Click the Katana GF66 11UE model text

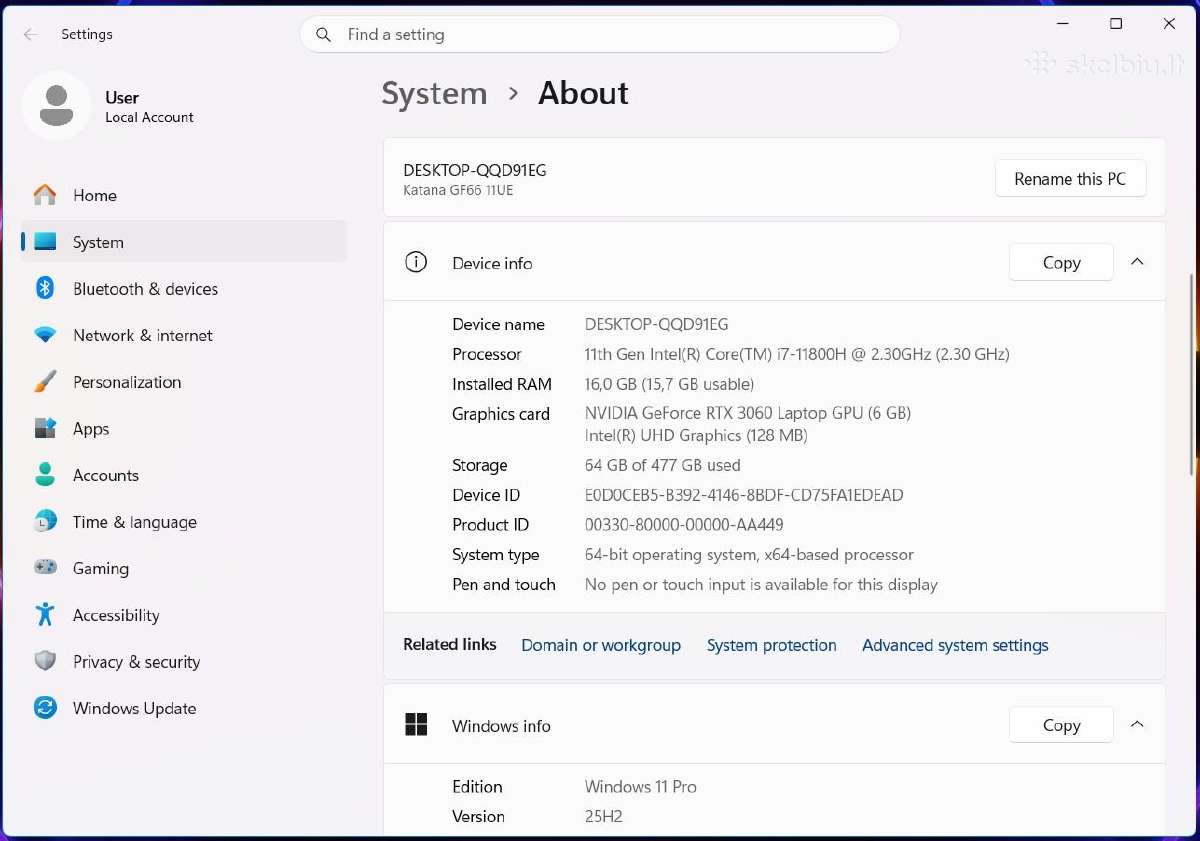coord(458,190)
